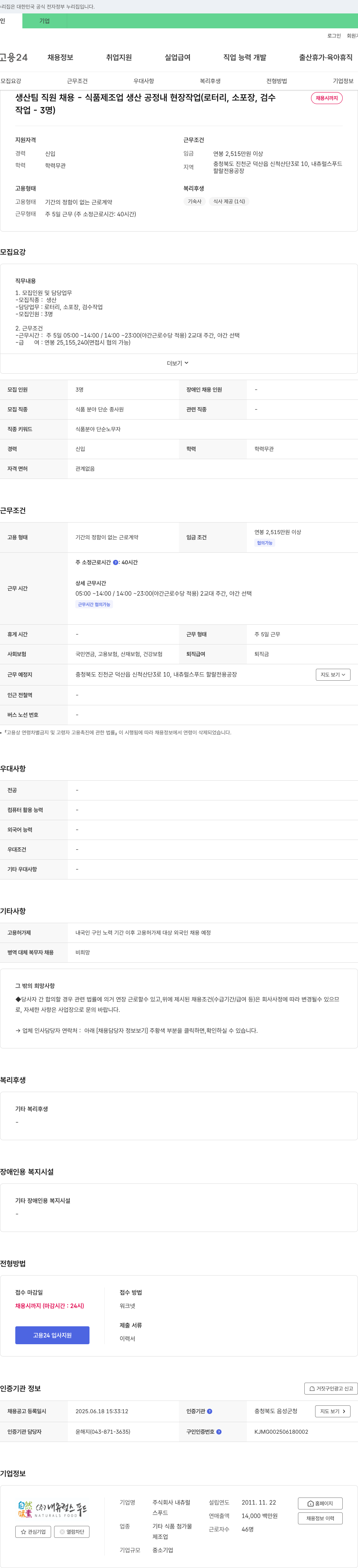Click the 기숙사 benefit tag
Screen dimensions: 358x1568
(x=195, y=201)
